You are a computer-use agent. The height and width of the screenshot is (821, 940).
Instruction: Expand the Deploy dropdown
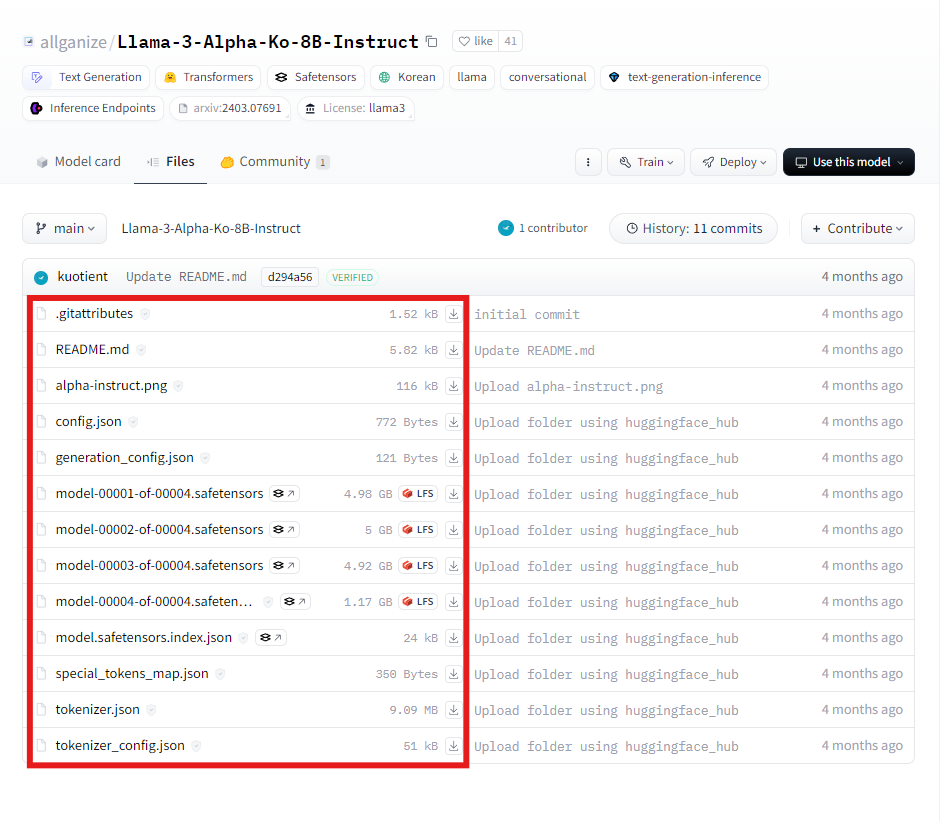(733, 162)
